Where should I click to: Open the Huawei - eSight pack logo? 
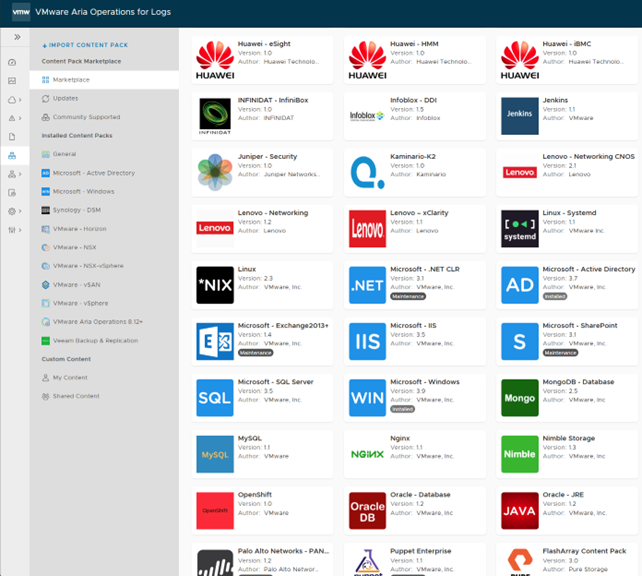point(215,60)
